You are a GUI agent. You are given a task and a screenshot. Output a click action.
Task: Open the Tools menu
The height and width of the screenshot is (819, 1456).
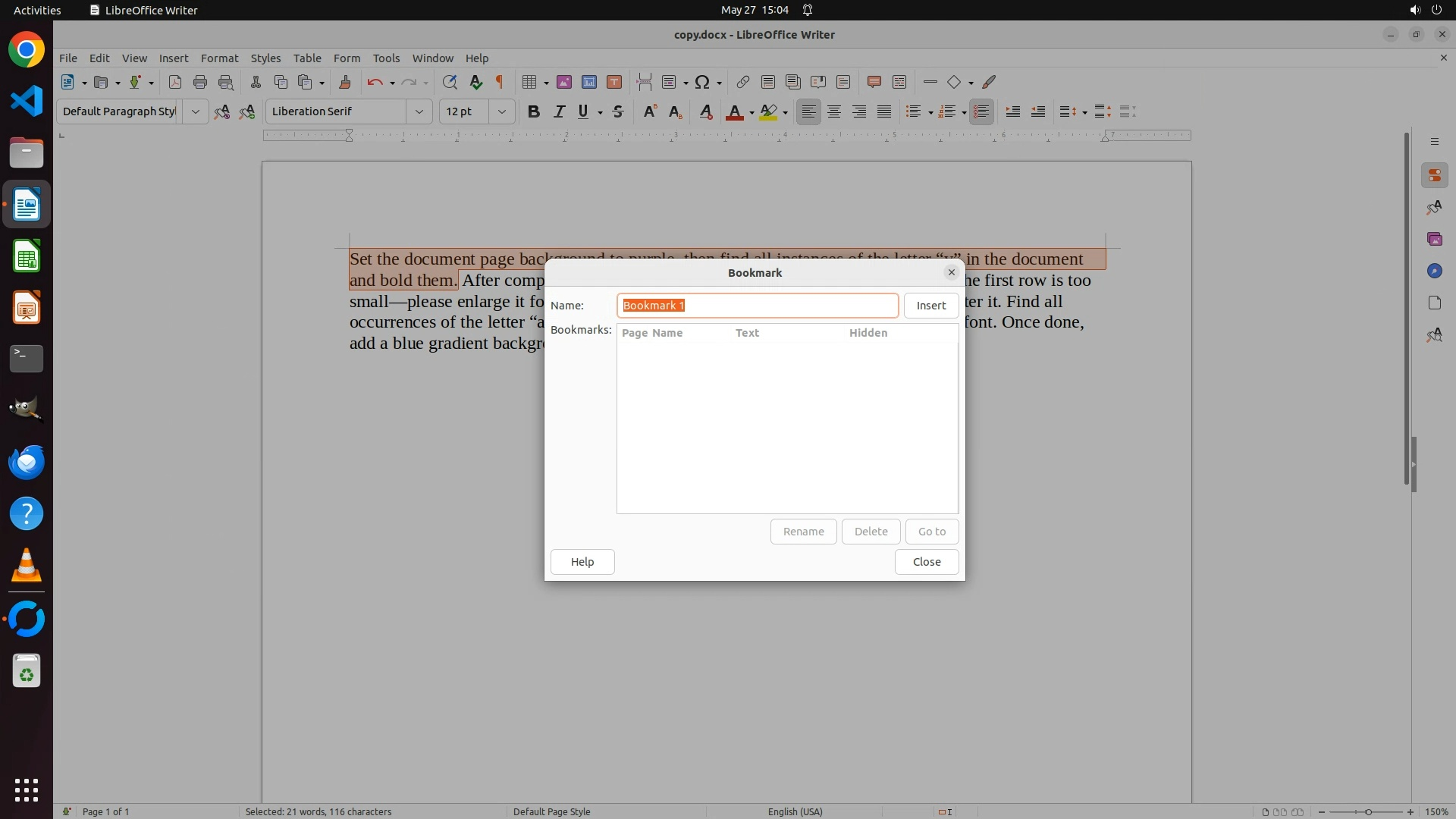386,58
